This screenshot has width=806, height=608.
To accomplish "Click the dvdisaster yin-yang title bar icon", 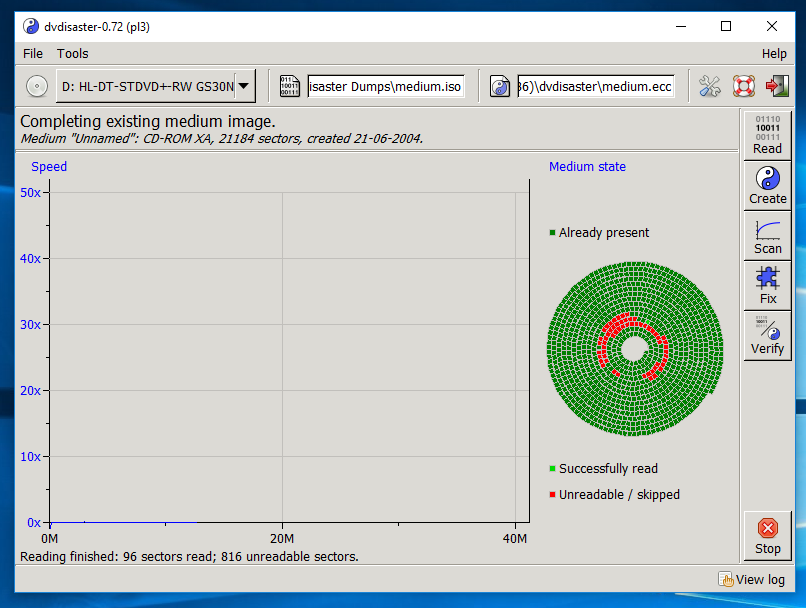I will tap(31, 26).
